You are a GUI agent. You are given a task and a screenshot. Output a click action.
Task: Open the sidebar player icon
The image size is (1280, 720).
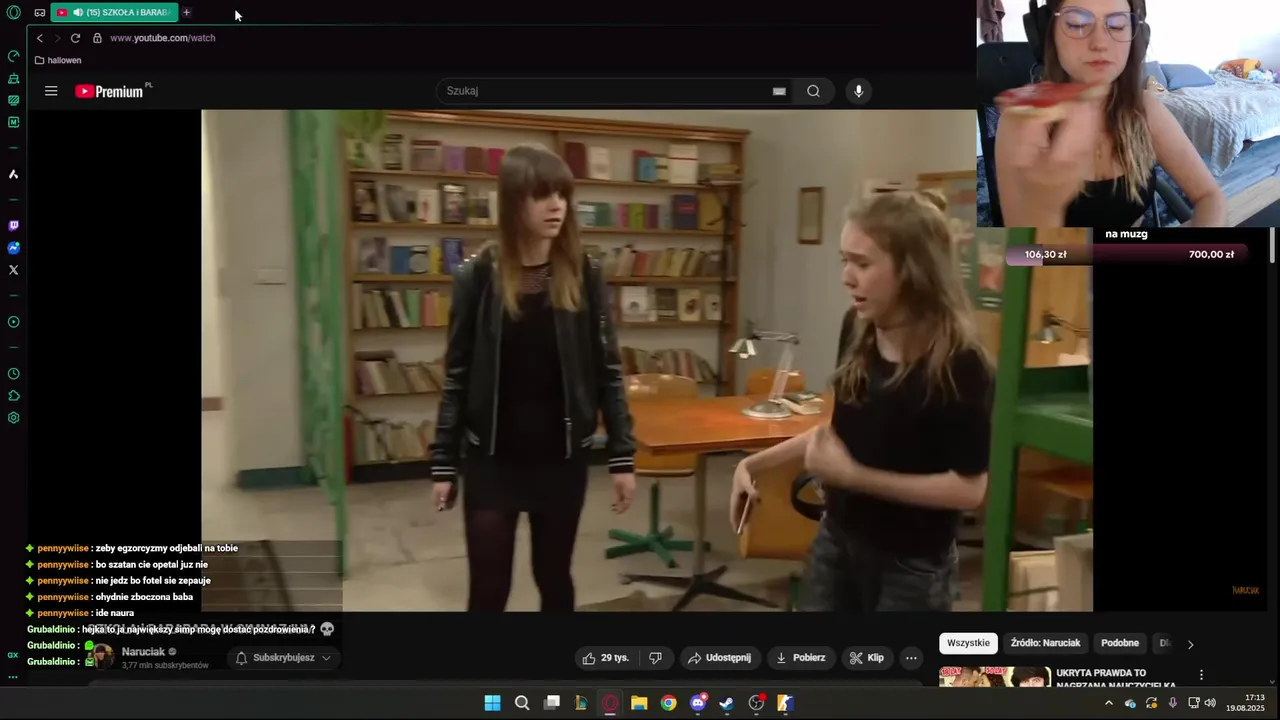pyautogui.click(x=13, y=322)
